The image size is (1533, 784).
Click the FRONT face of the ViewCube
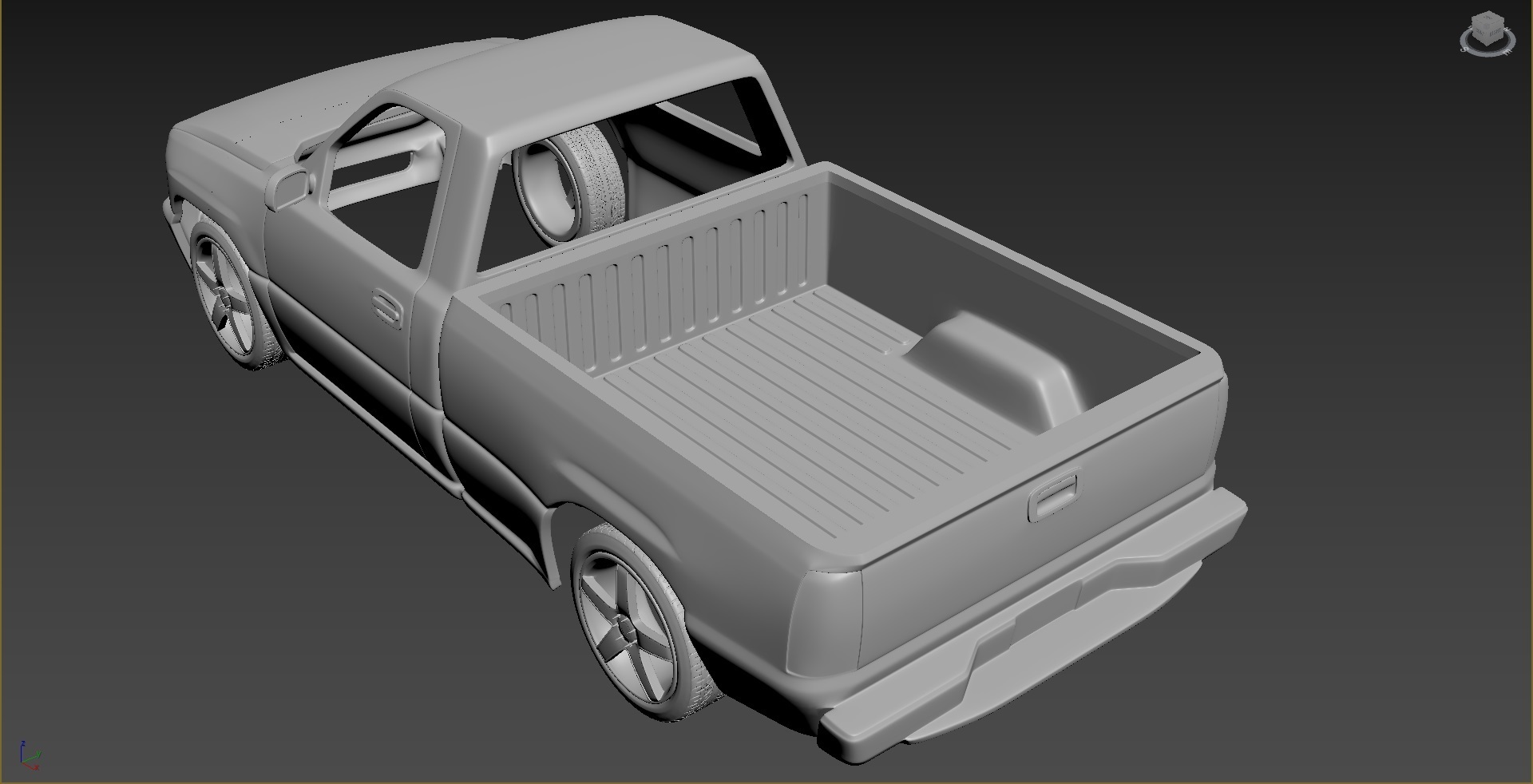tap(1480, 33)
